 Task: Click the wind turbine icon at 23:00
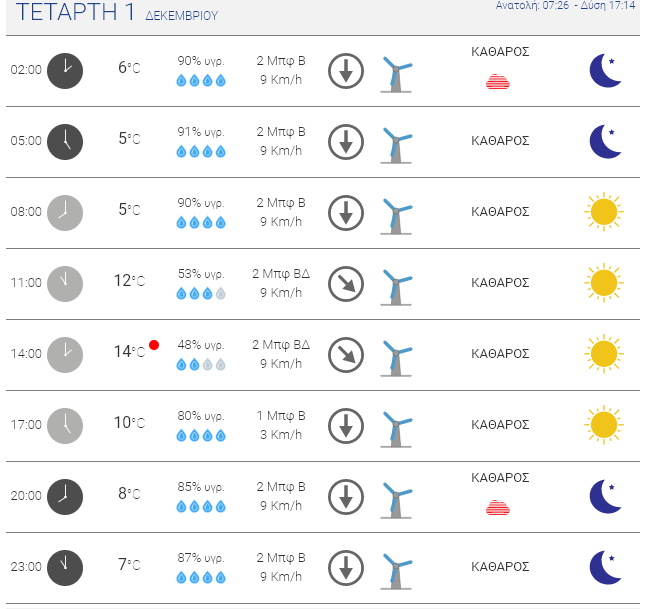click(x=397, y=571)
